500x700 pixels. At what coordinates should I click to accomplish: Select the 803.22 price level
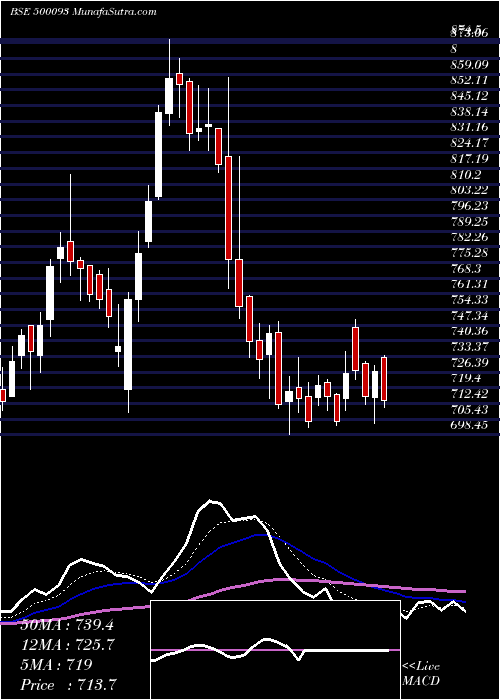pyautogui.click(x=469, y=190)
